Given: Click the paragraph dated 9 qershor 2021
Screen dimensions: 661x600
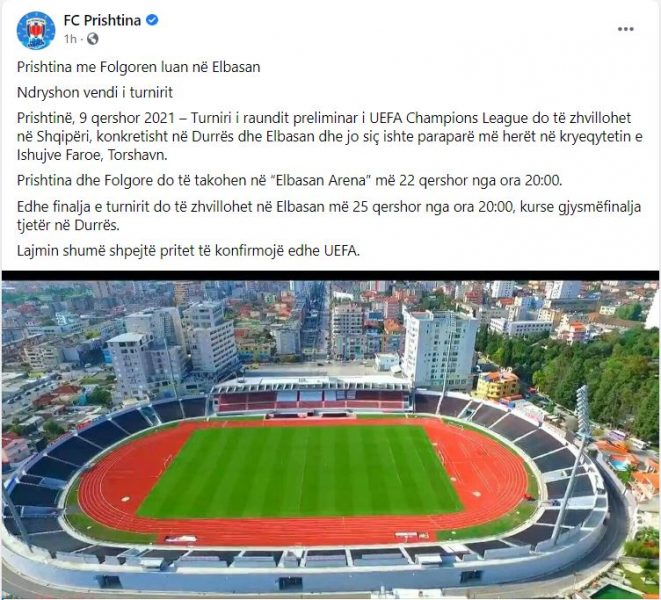Looking at the screenshot, I should click(x=330, y=136).
